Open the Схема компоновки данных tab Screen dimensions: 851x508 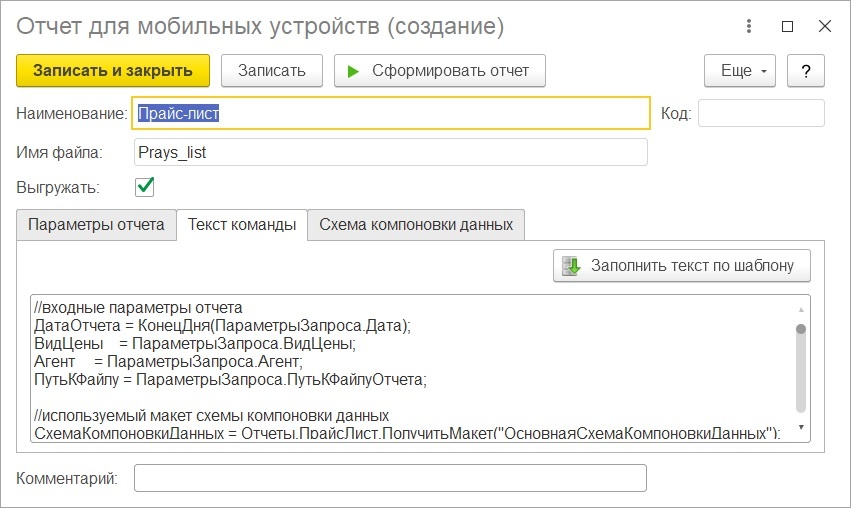416,225
